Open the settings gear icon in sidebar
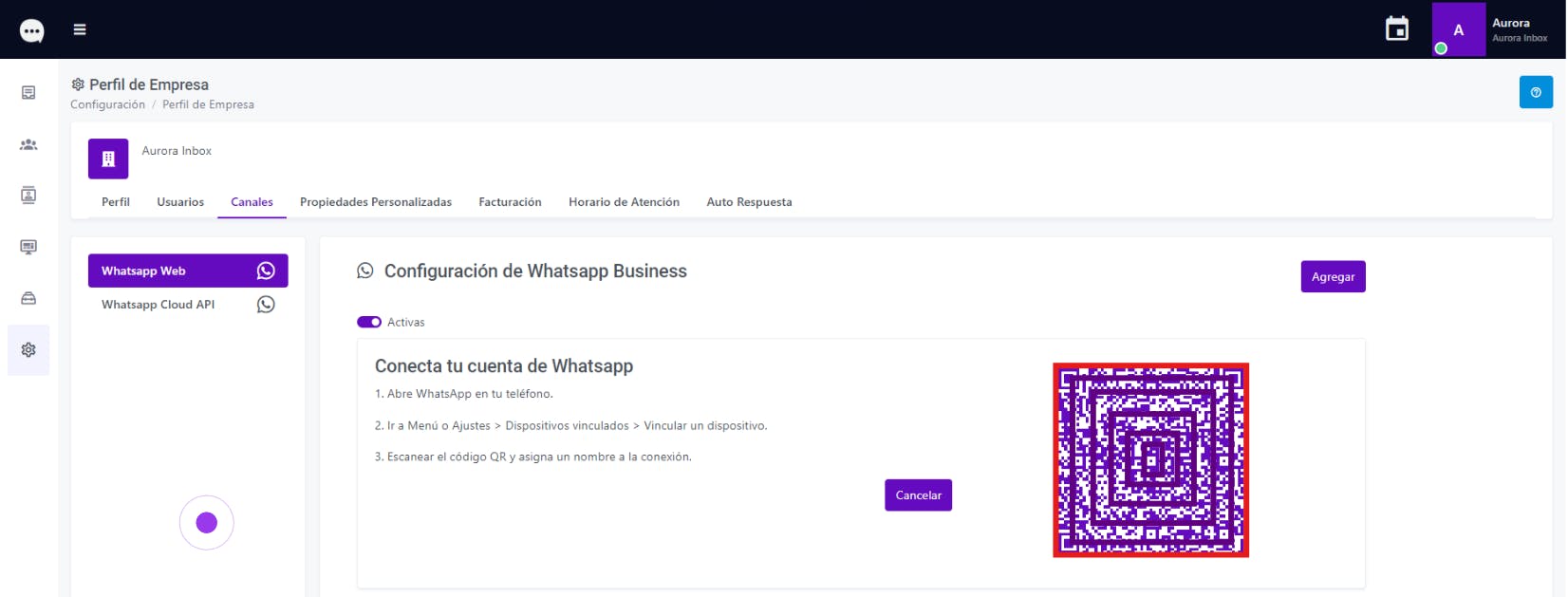 point(28,349)
